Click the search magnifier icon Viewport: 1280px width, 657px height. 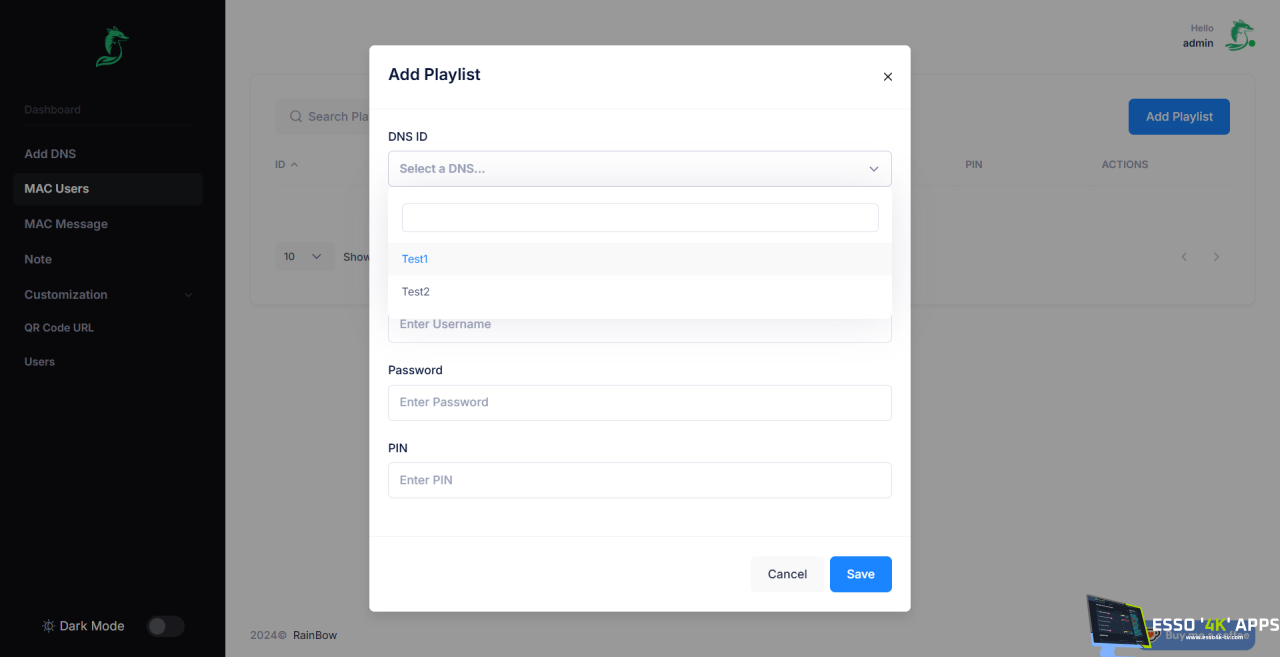point(296,117)
